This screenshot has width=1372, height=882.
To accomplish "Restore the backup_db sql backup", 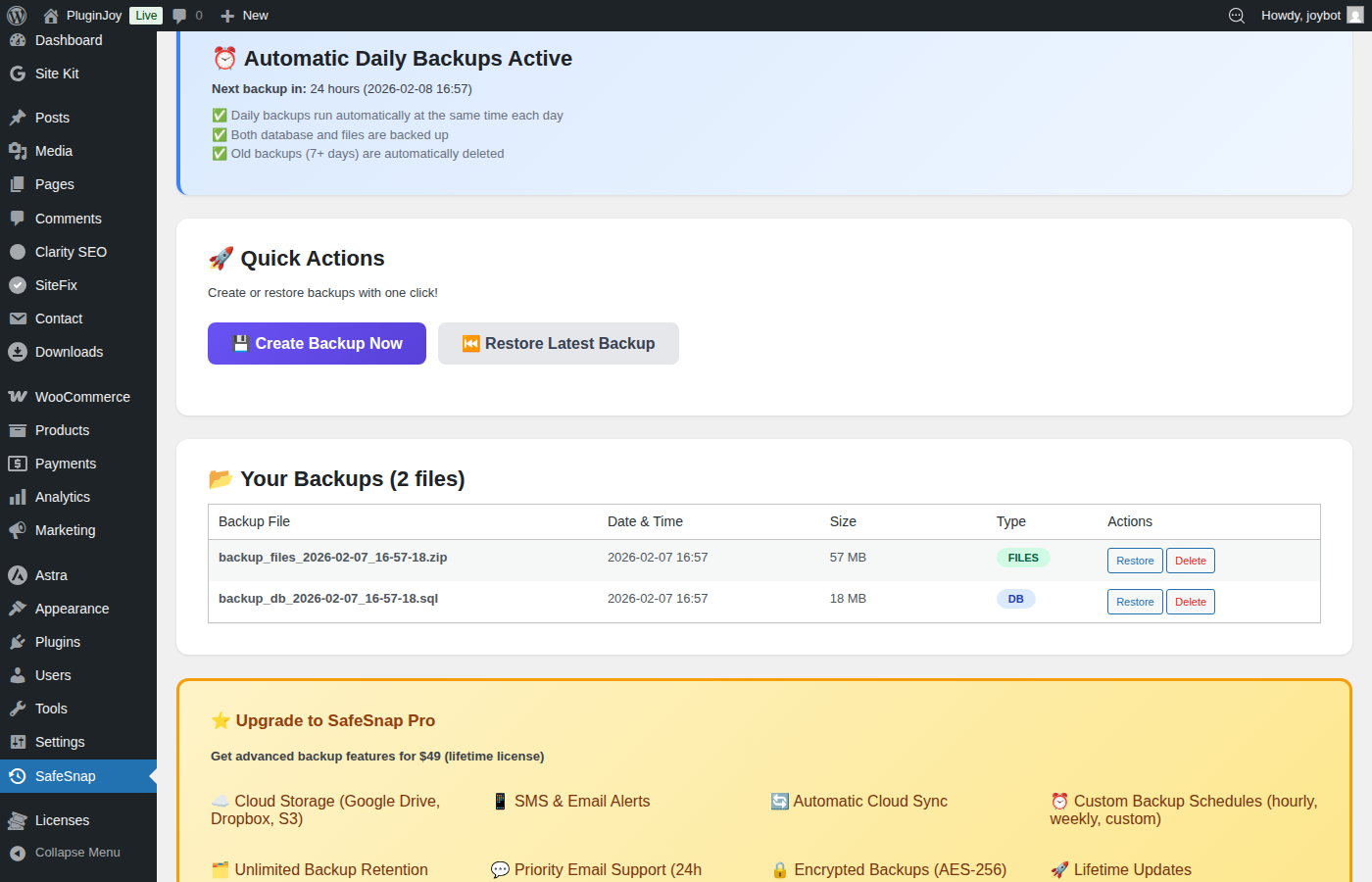I will click(x=1135, y=602).
